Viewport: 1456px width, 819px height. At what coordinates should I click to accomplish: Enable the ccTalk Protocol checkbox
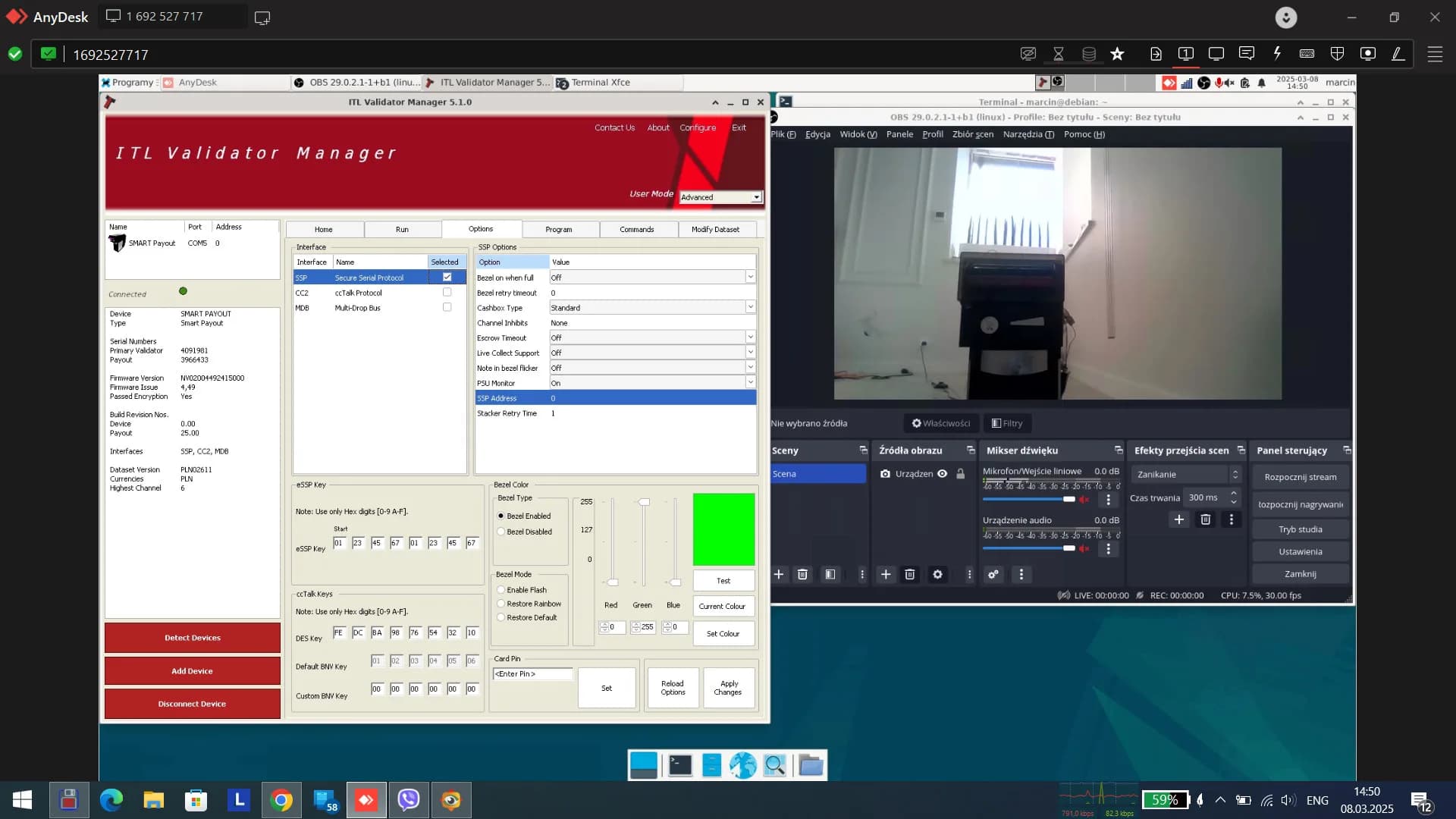447,292
